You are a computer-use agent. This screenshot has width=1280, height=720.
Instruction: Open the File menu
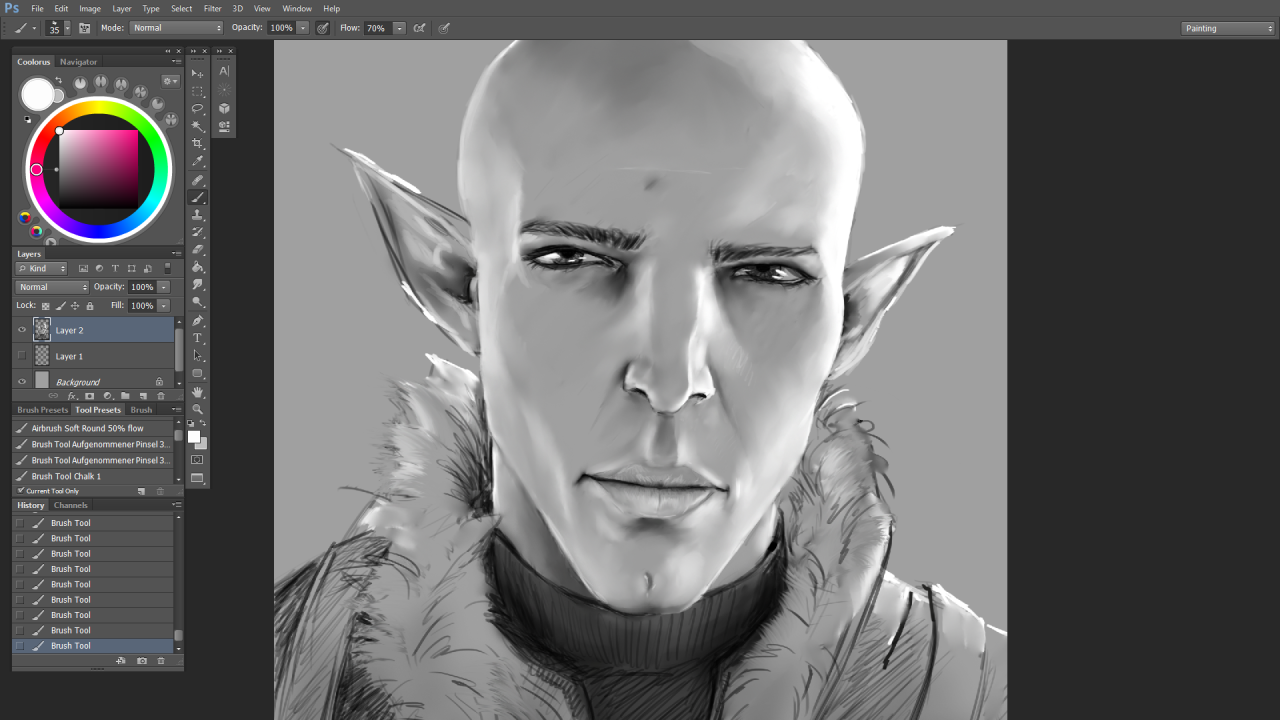coord(37,8)
